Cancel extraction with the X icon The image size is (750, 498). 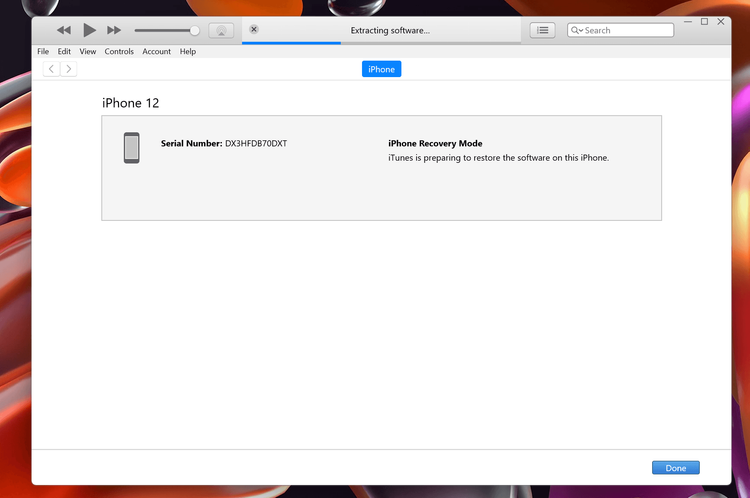[x=254, y=30]
